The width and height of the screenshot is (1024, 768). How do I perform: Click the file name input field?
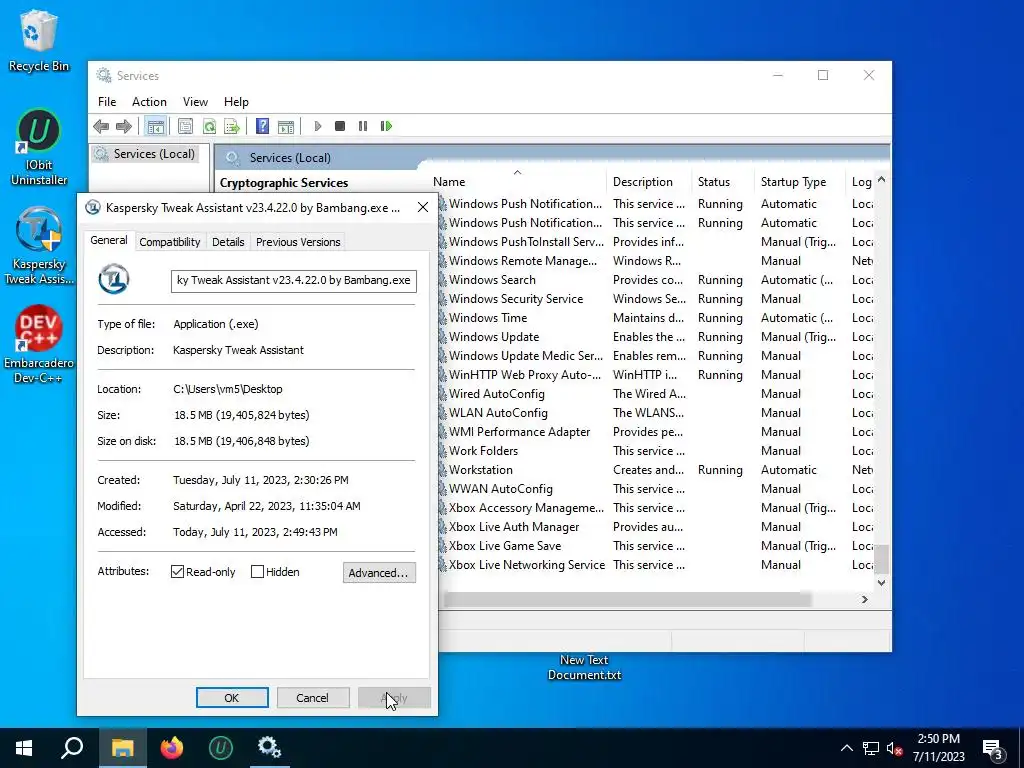tap(294, 280)
